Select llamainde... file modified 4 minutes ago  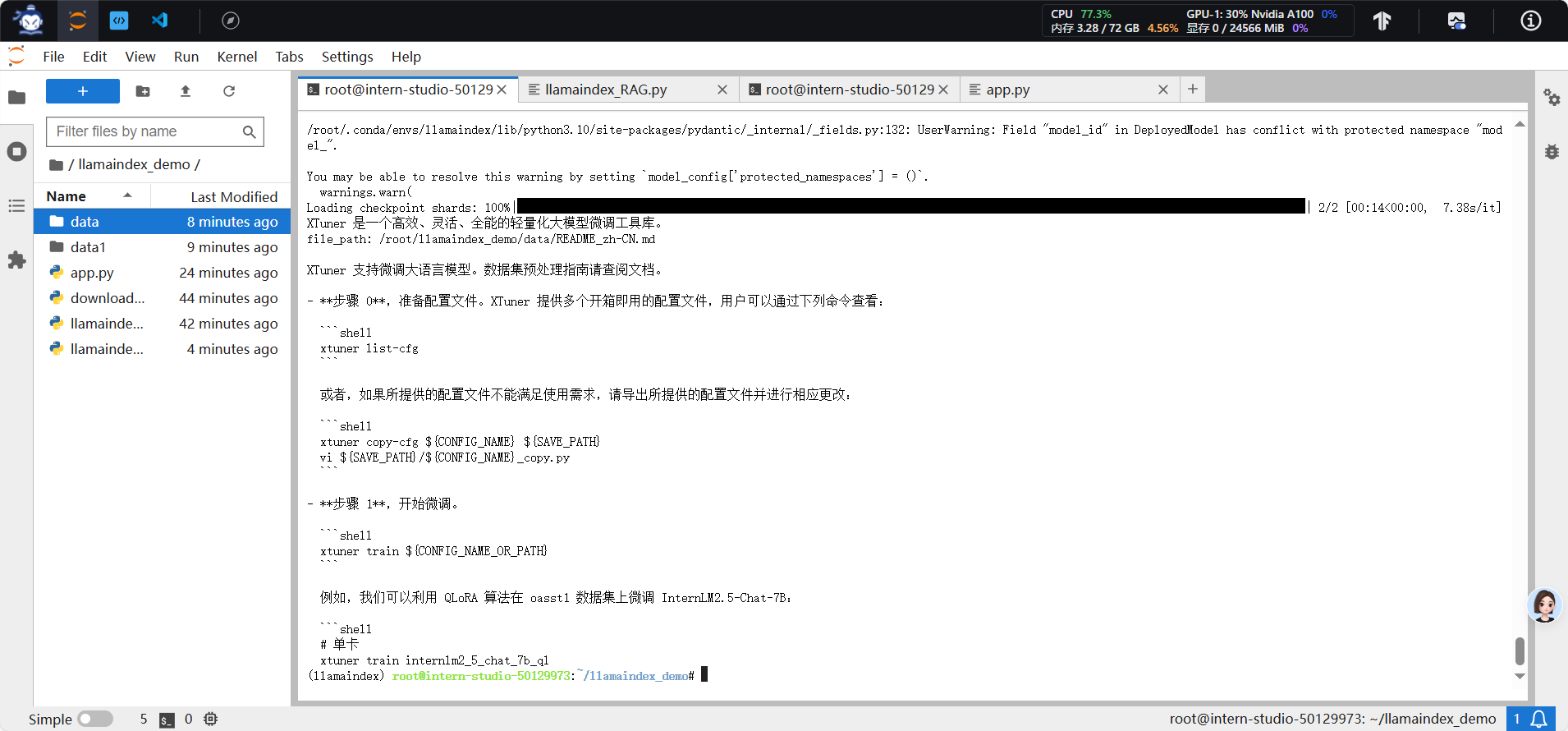click(163, 349)
